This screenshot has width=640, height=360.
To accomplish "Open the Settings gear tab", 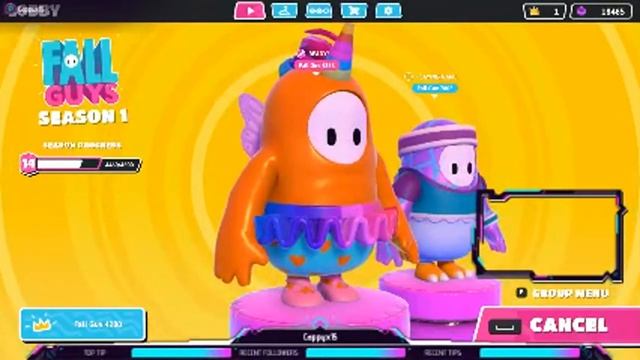I will [x=388, y=11].
